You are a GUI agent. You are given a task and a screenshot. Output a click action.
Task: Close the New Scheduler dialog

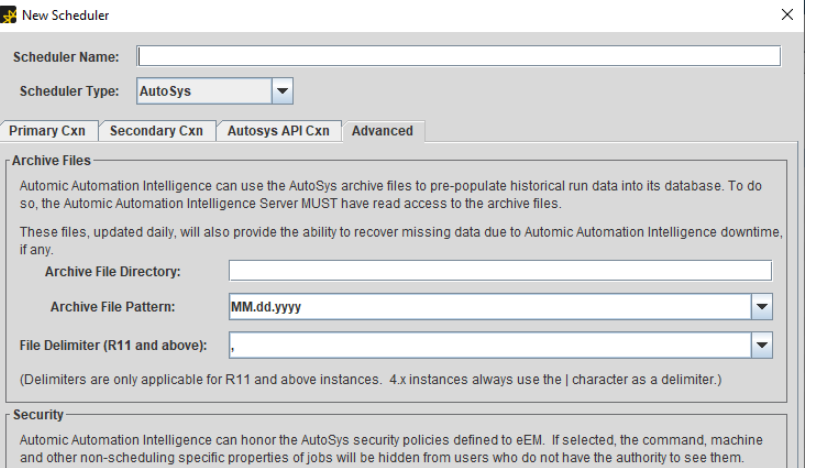coord(788,15)
